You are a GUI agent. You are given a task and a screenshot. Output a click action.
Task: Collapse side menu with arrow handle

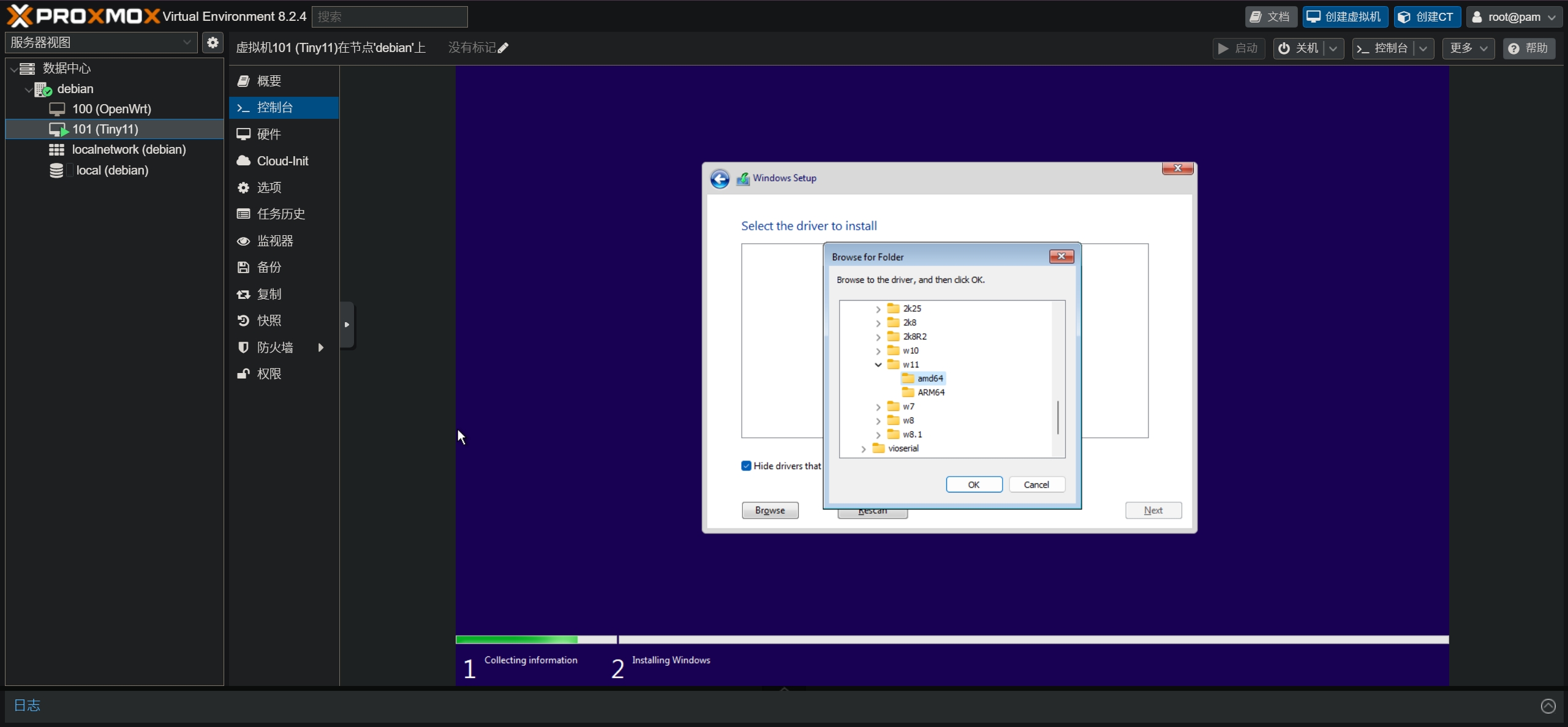click(x=347, y=325)
